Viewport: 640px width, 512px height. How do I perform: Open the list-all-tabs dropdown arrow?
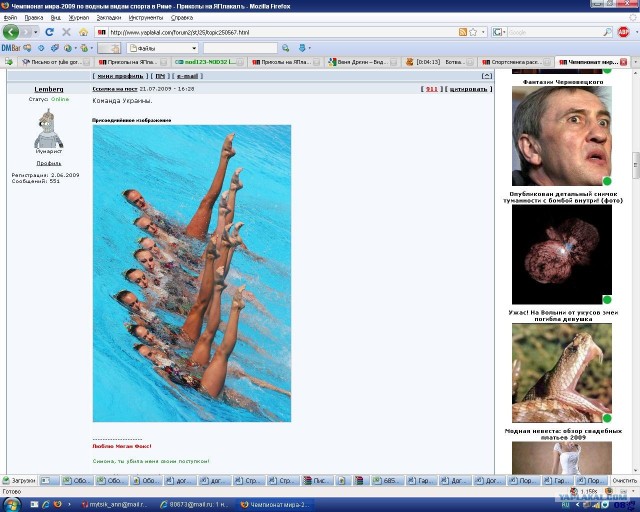[x=635, y=62]
